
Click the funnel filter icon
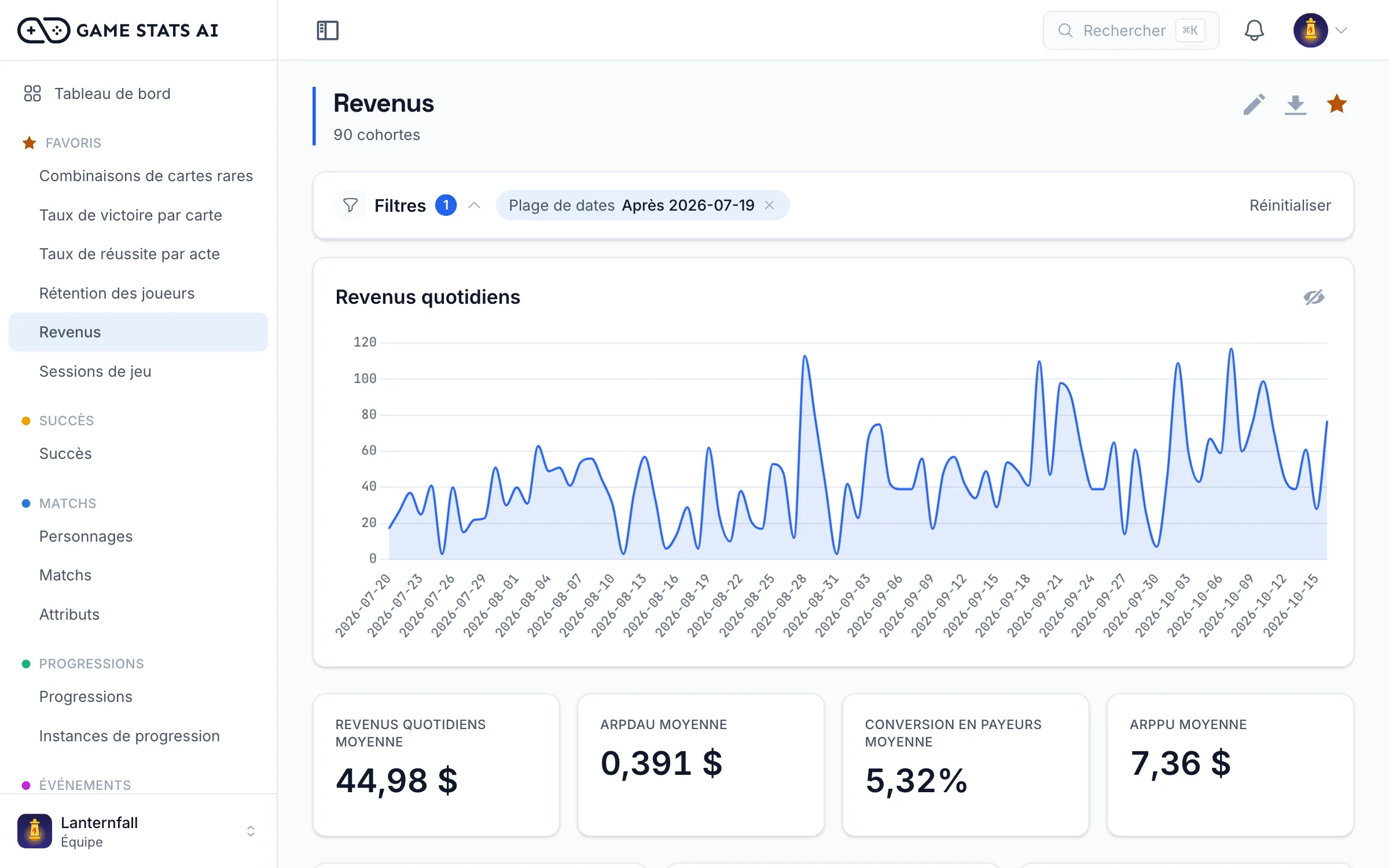coord(350,205)
